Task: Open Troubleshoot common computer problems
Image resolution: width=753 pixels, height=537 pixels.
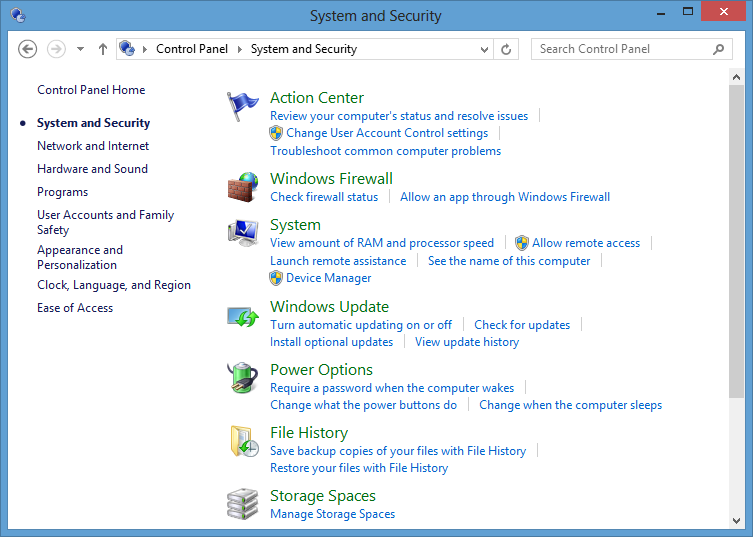Action: [x=386, y=151]
